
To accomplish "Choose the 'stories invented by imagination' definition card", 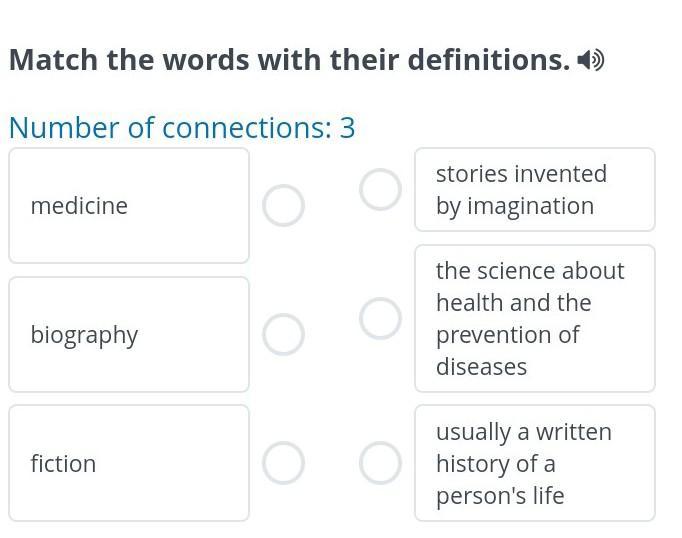I will [535, 190].
